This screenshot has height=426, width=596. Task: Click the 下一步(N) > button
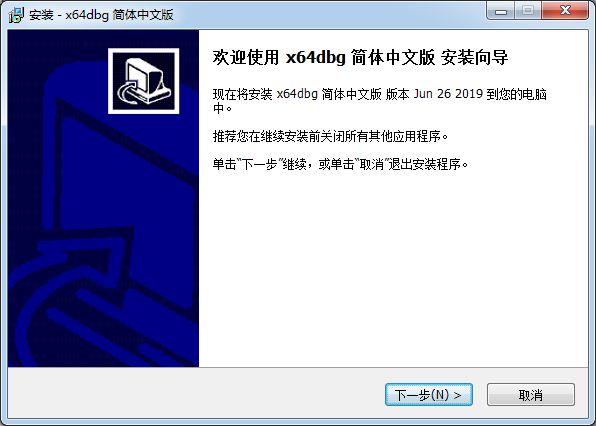(429, 395)
